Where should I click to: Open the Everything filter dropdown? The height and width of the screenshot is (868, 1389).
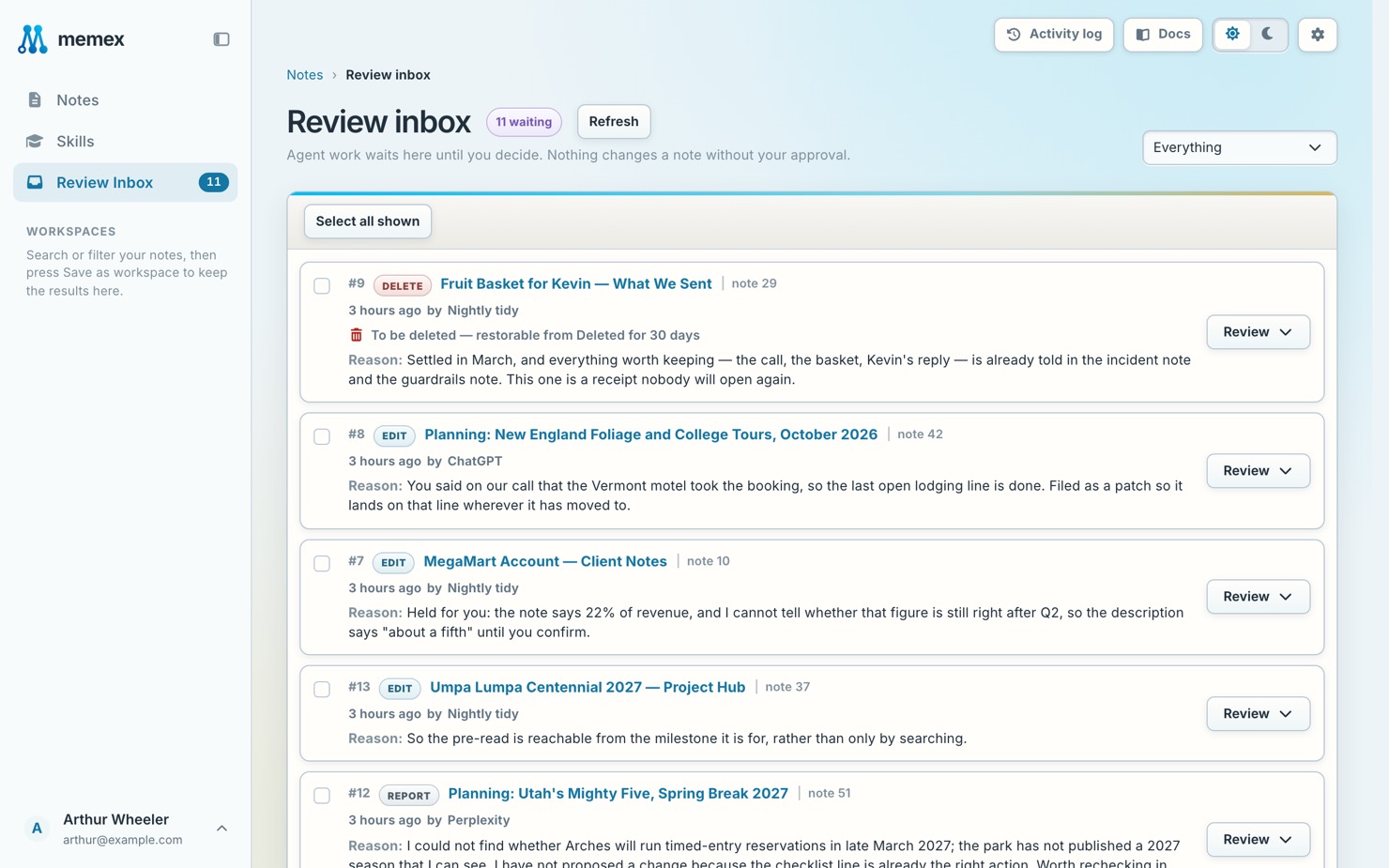[x=1239, y=147]
